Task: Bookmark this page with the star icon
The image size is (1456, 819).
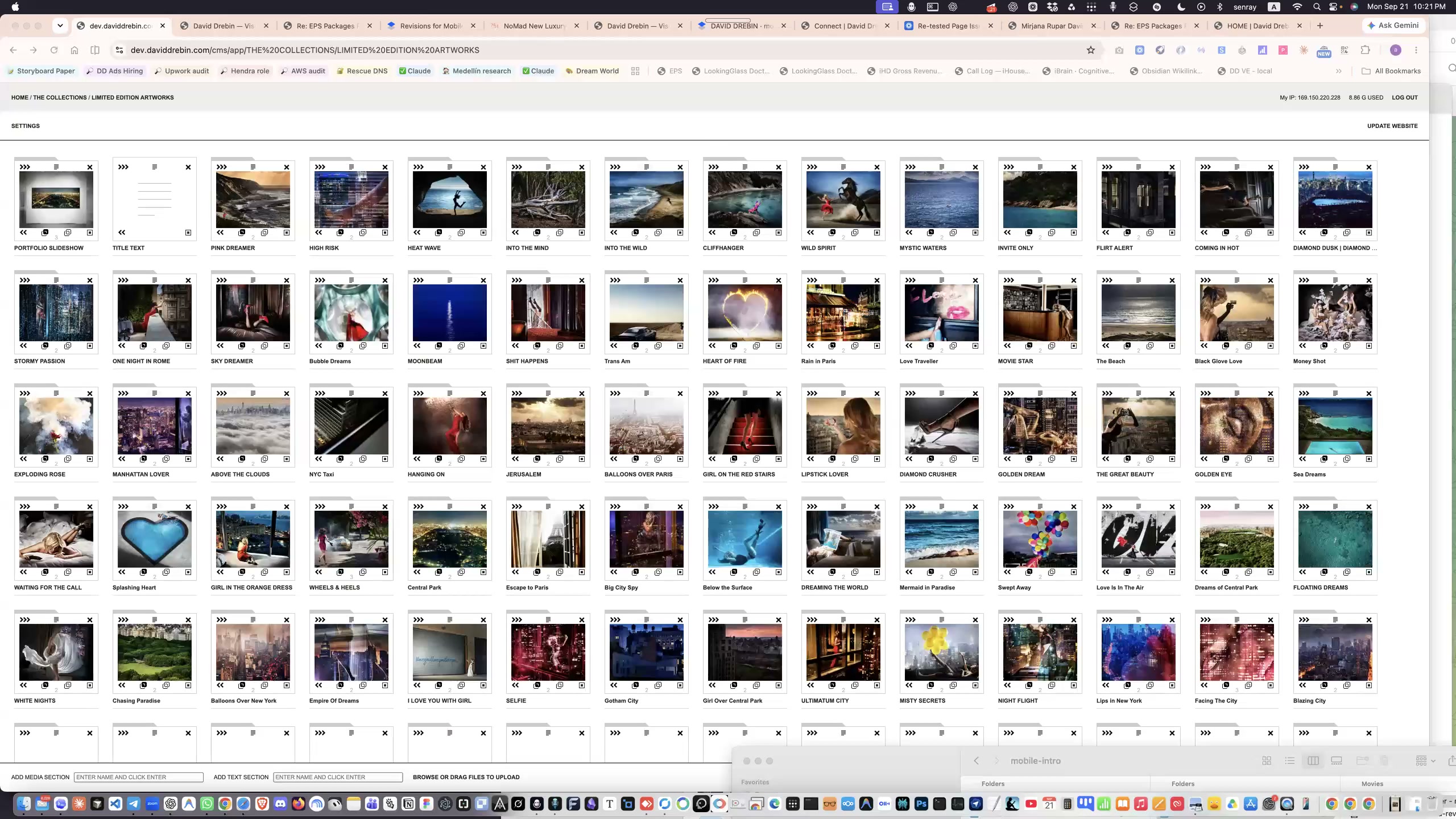Action: point(1090,50)
